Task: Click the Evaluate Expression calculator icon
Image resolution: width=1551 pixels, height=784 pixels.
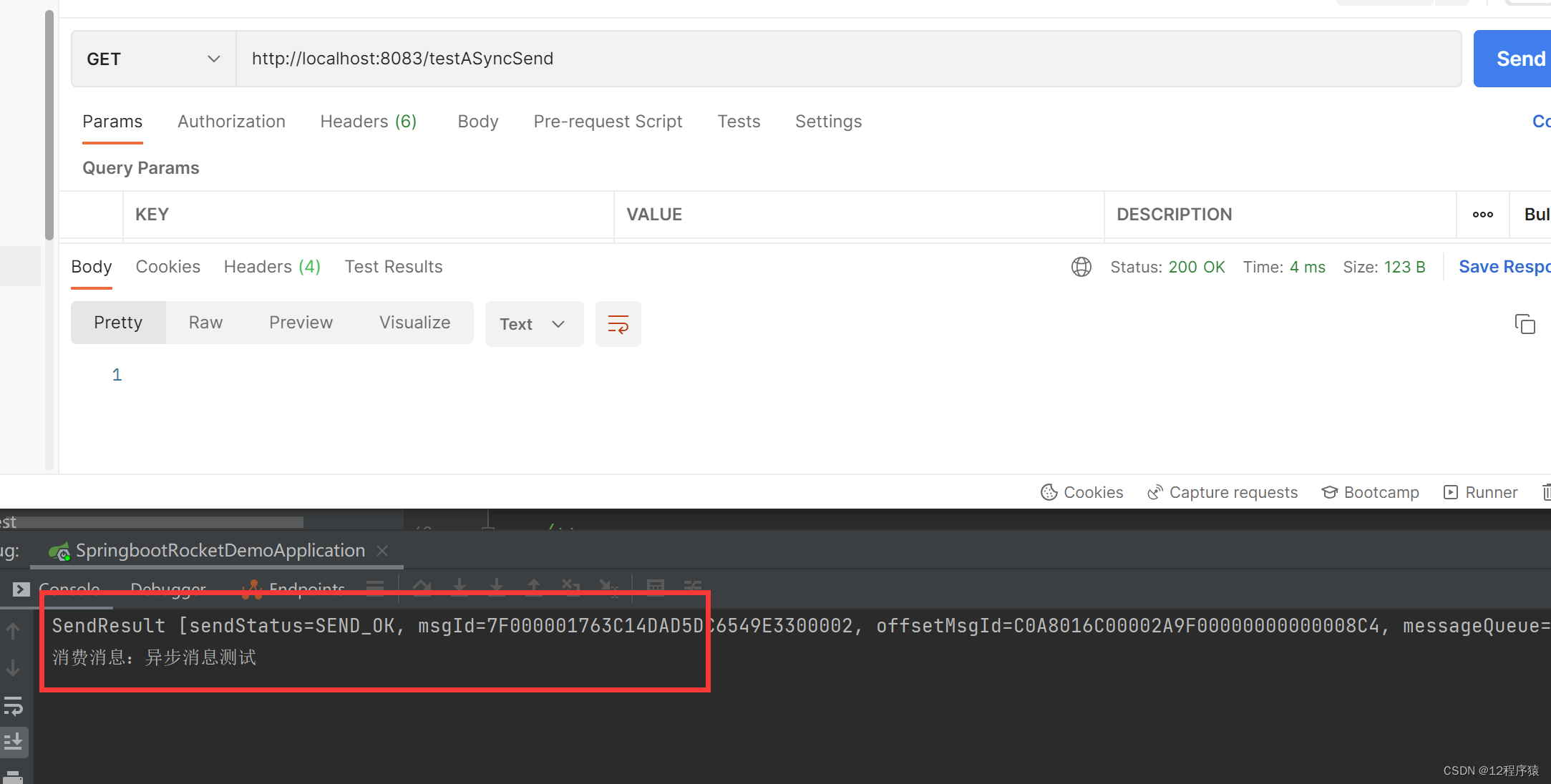Action: [x=655, y=588]
